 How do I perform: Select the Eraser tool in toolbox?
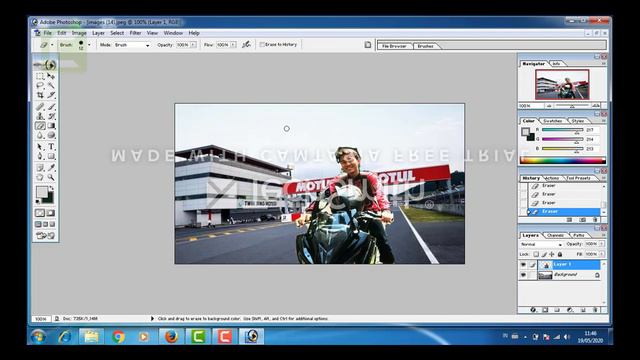(40, 126)
